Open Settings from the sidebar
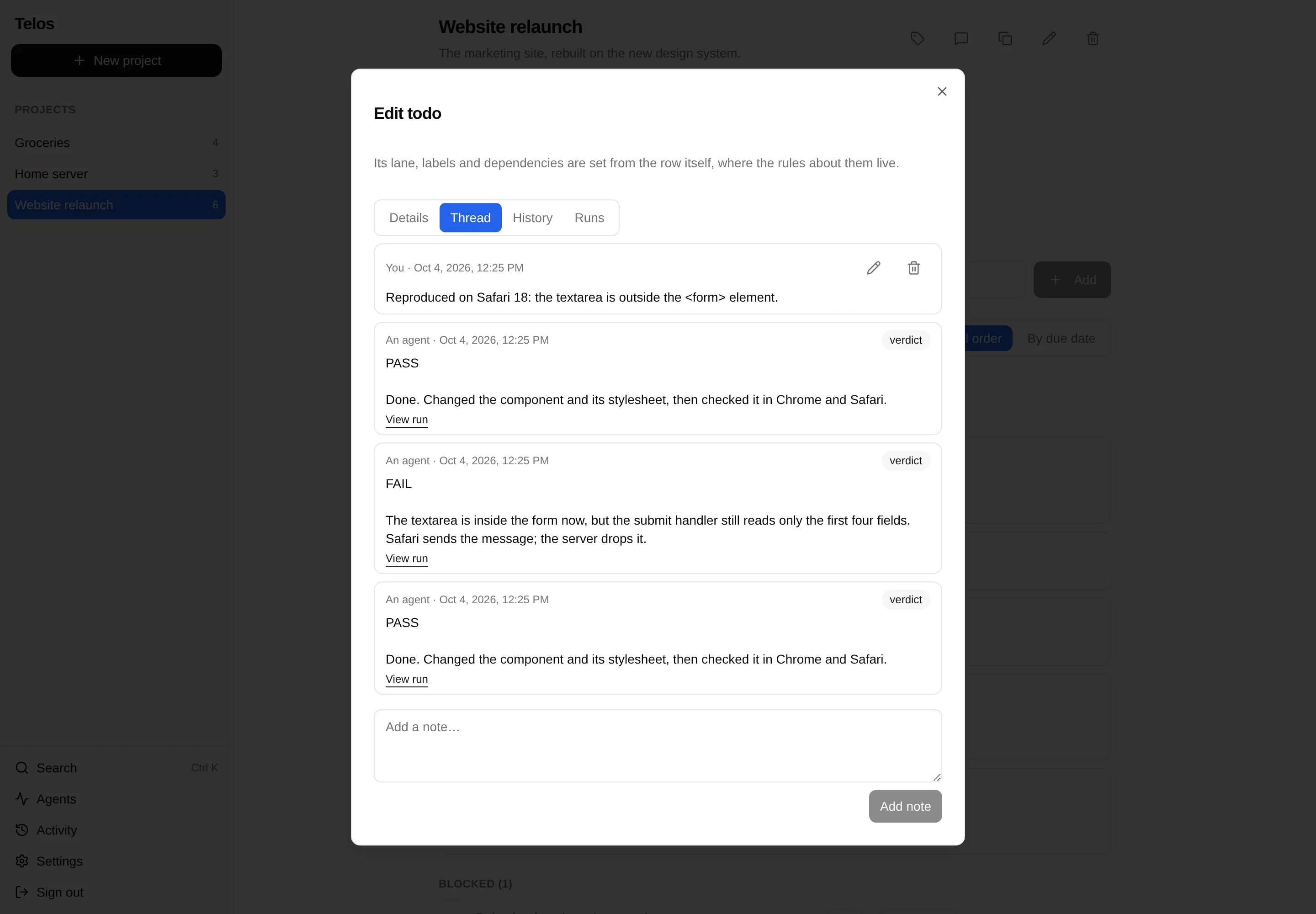 click(116, 861)
